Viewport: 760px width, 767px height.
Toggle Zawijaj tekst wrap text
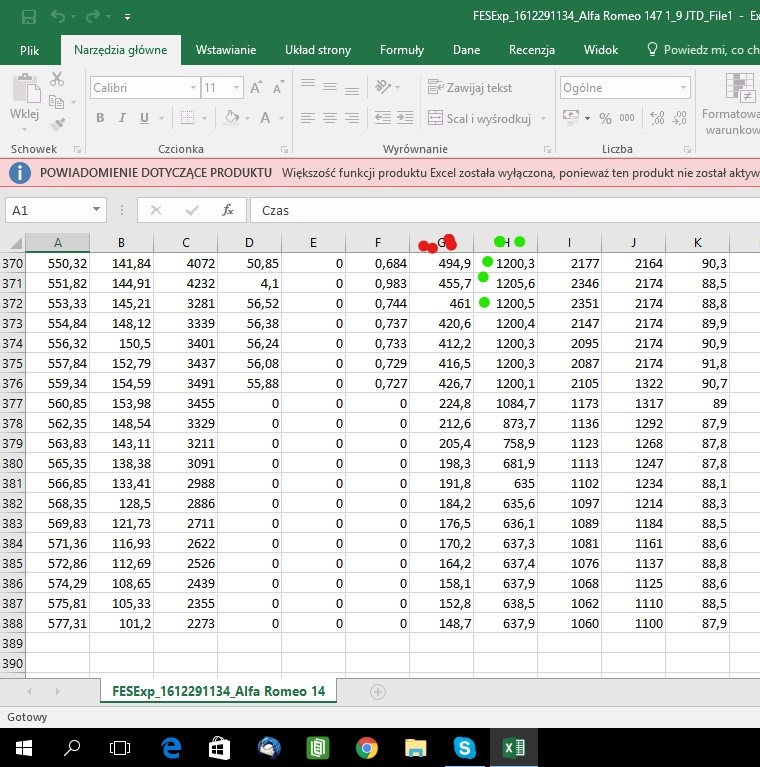(x=470, y=88)
